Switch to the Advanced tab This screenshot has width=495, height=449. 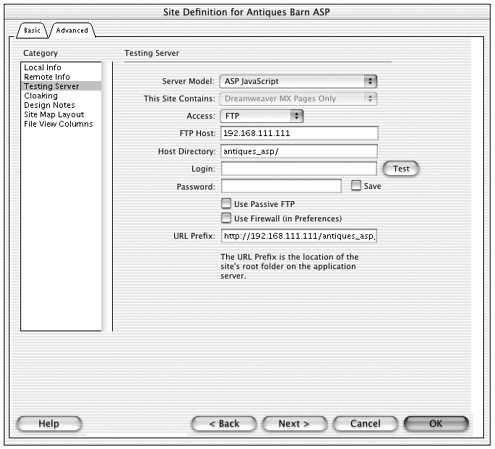(72, 30)
